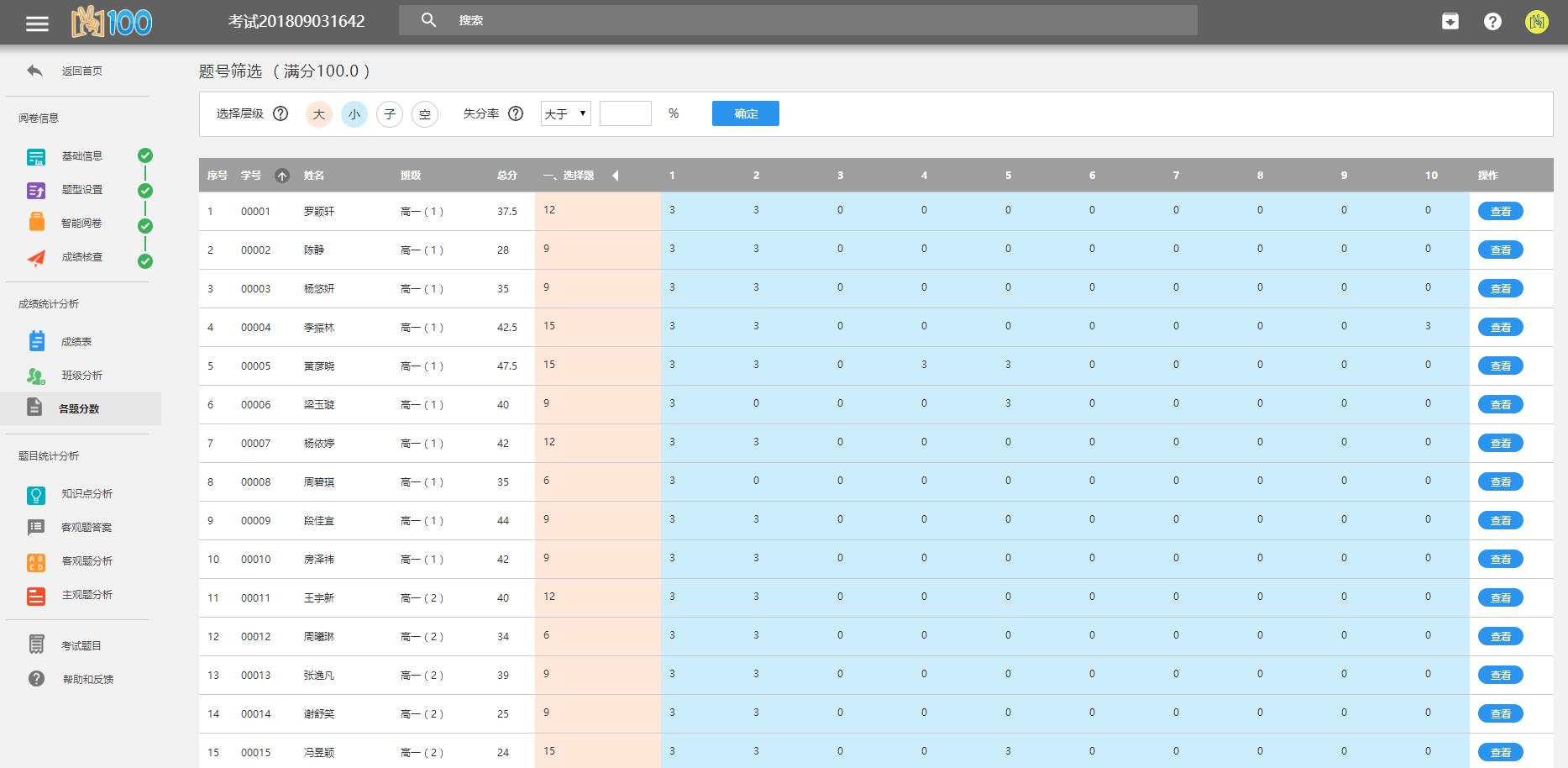Click the user avatar icon
The width and height of the screenshot is (1568, 768).
(1536, 22)
